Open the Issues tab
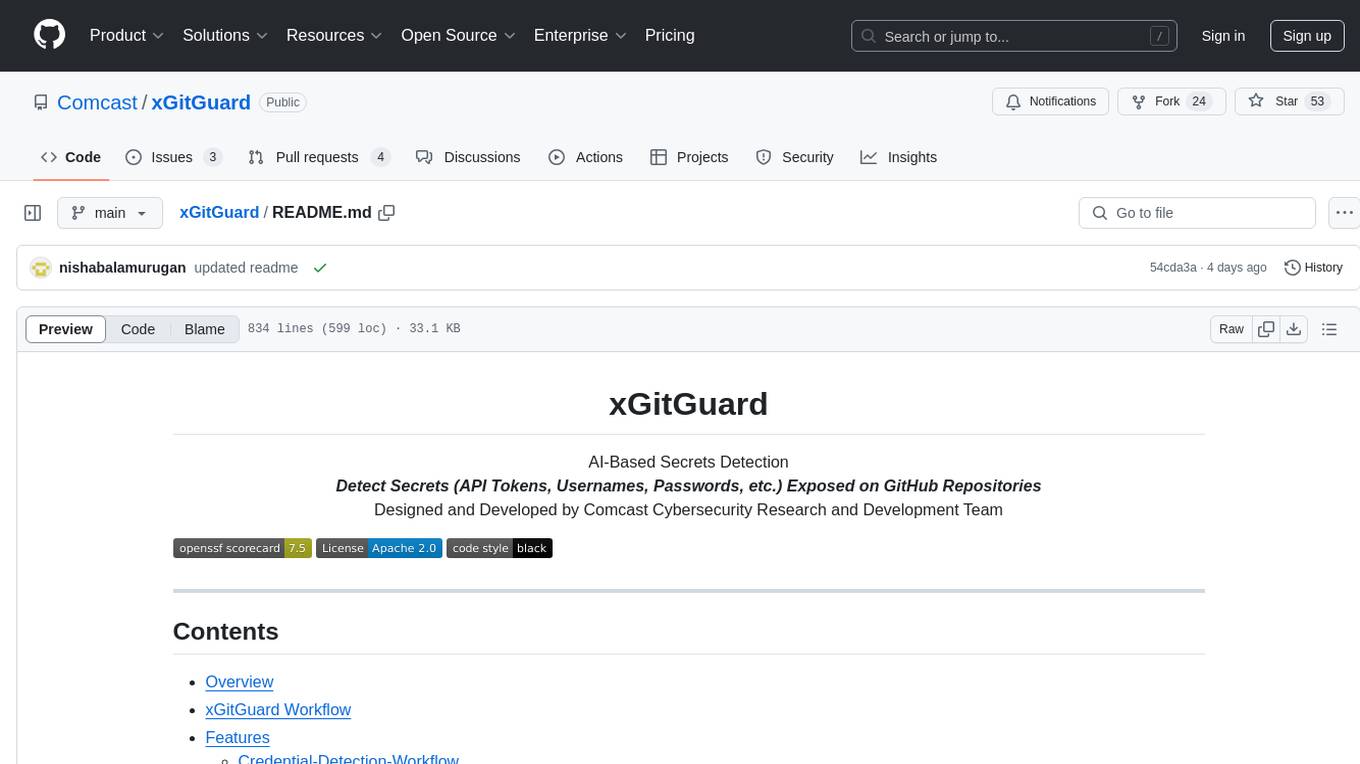This screenshot has width=1360, height=764. [x=174, y=157]
